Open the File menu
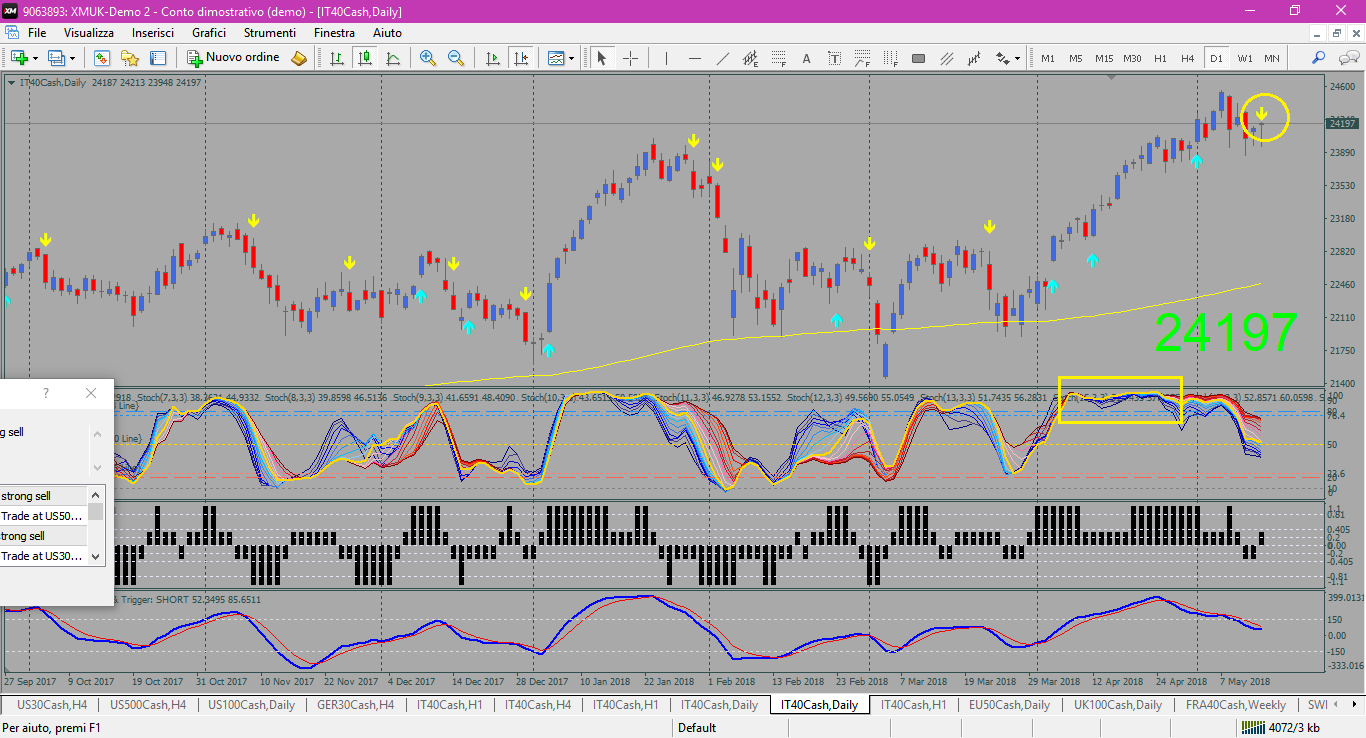The height and width of the screenshot is (738, 1366). tap(37, 33)
